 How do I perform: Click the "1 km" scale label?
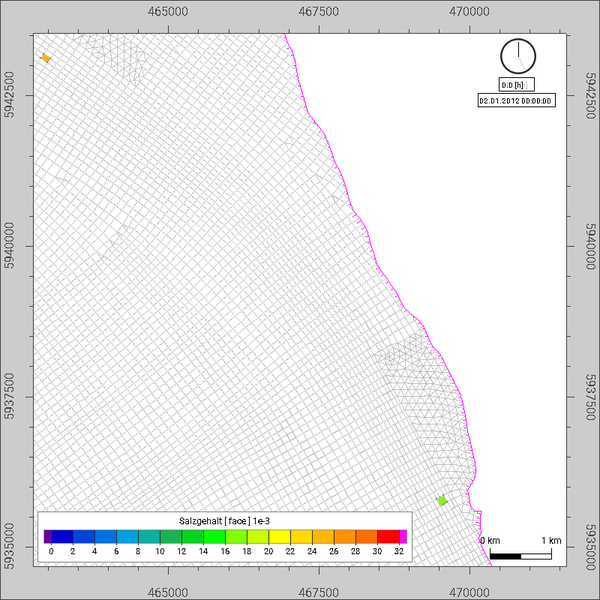click(551, 541)
